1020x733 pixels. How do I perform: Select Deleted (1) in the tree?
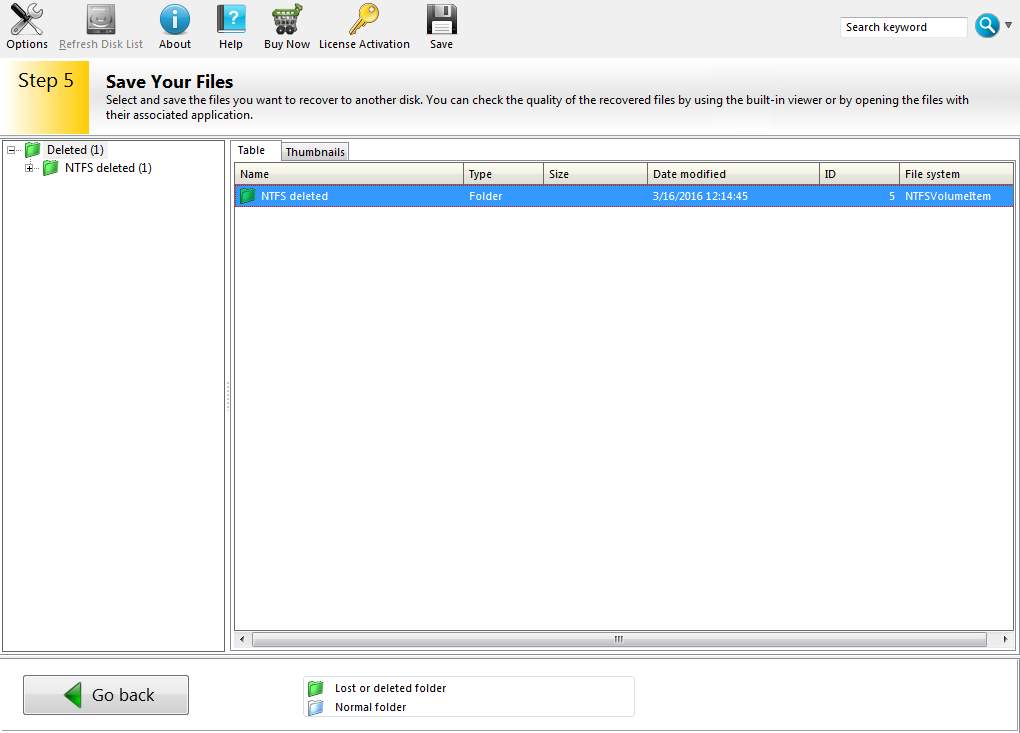coord(75,150)
